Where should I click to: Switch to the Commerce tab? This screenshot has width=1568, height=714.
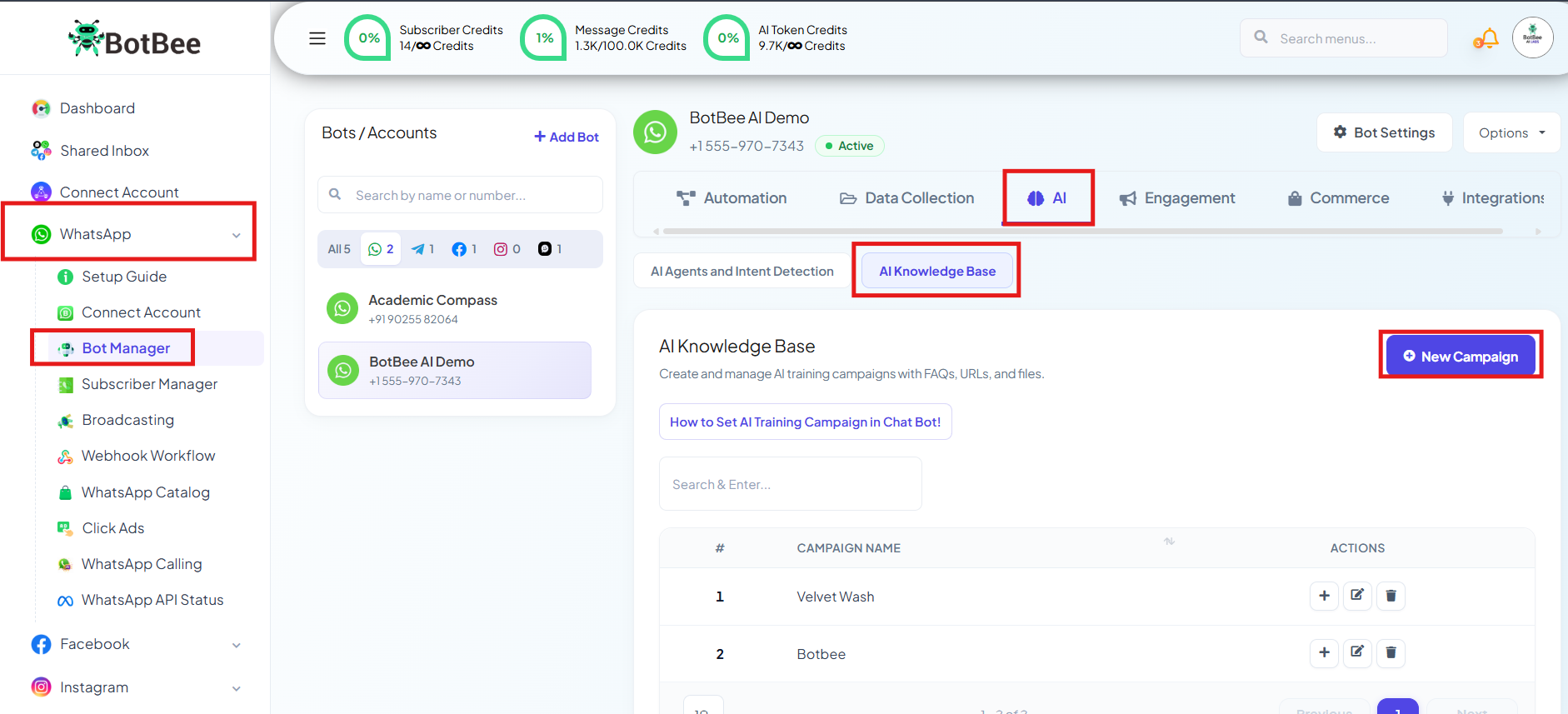(x=1339, y=198)
